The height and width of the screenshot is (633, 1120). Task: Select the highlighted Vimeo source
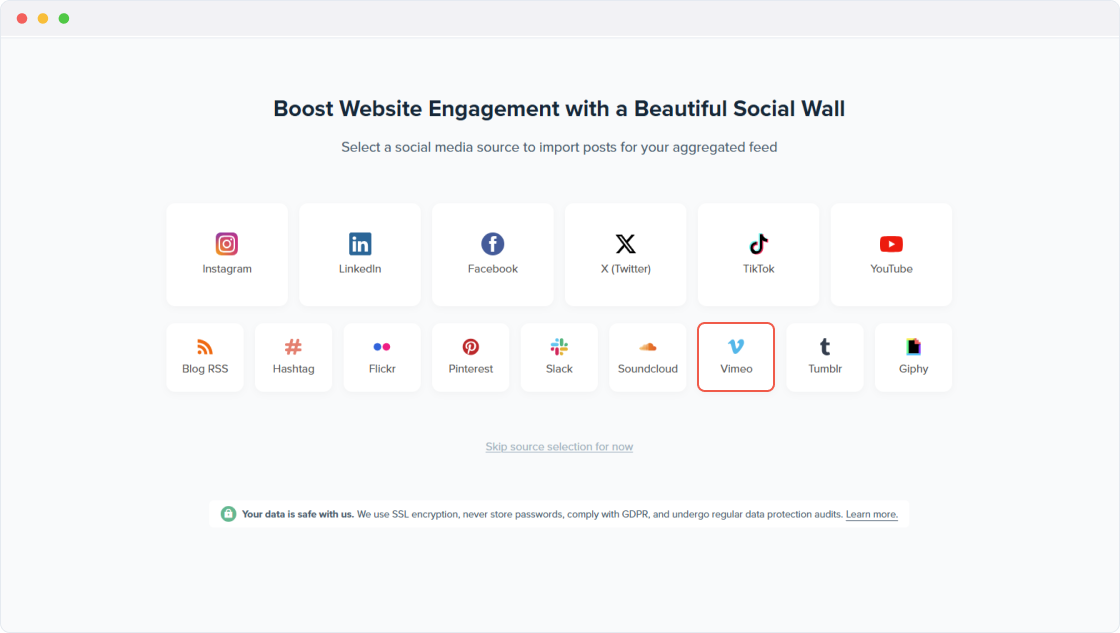tap(736, 357)
